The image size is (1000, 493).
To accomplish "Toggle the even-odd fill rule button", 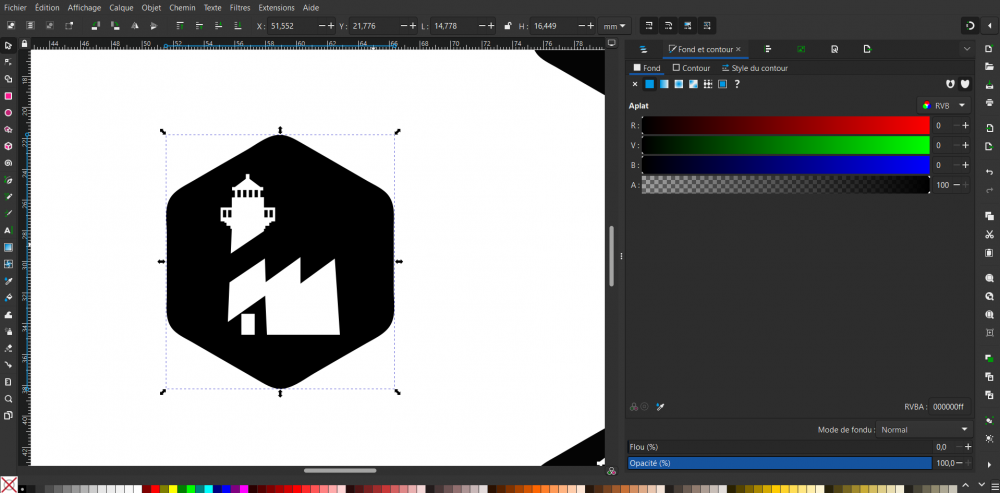I will [951, 84].
